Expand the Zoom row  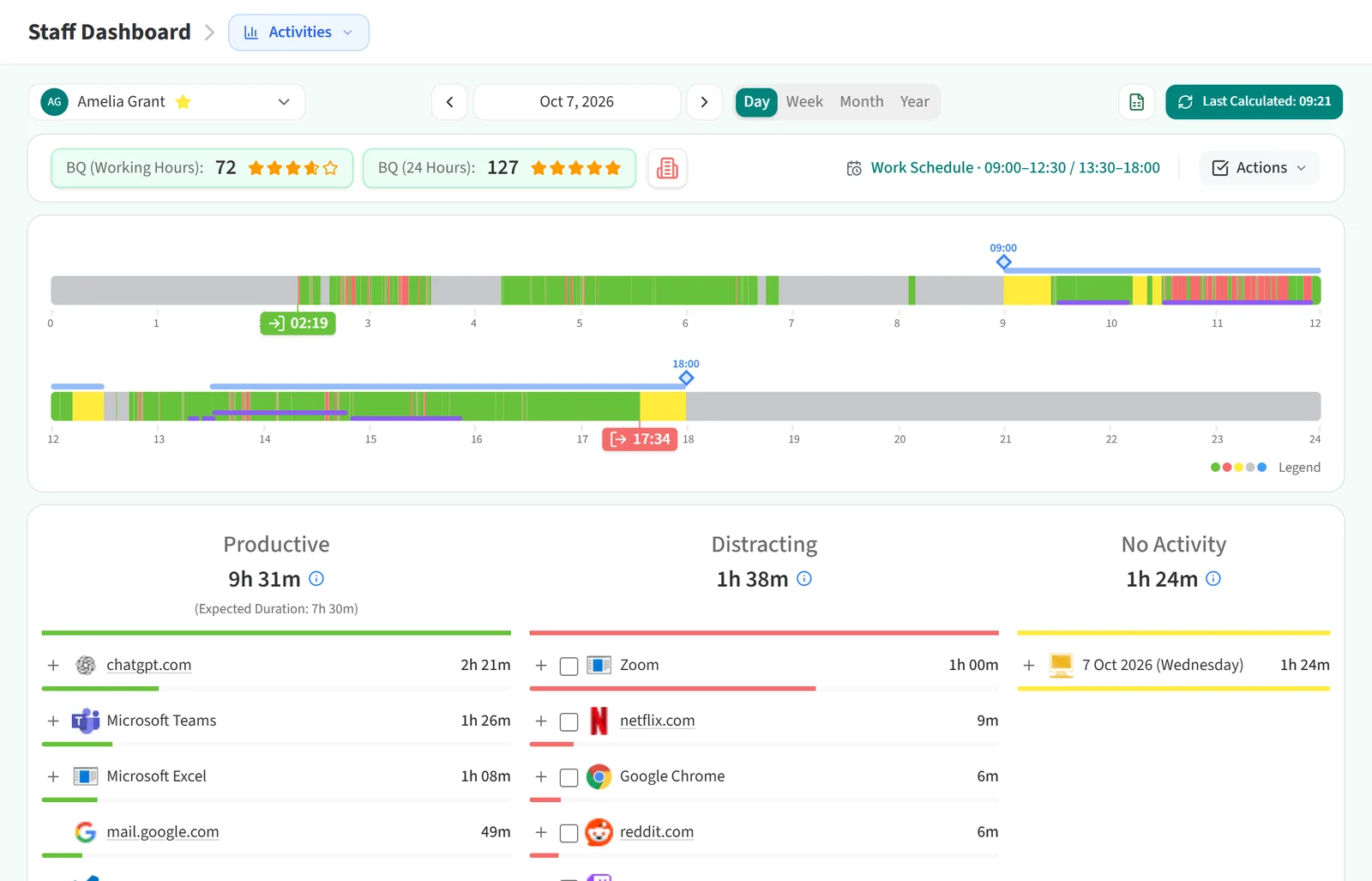tap(541, 666)
